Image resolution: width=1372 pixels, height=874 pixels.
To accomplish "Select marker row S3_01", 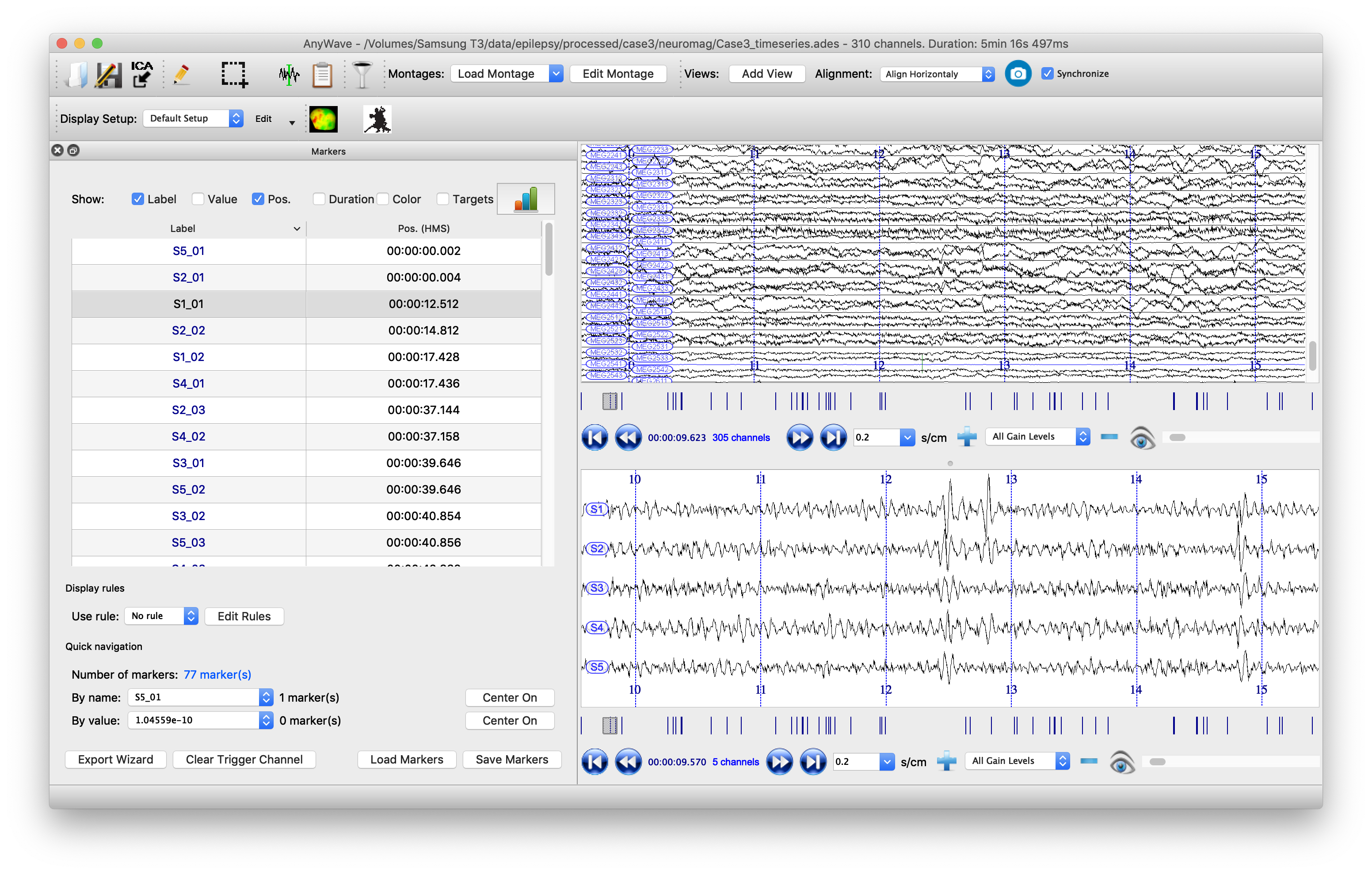I will [306, 463].
